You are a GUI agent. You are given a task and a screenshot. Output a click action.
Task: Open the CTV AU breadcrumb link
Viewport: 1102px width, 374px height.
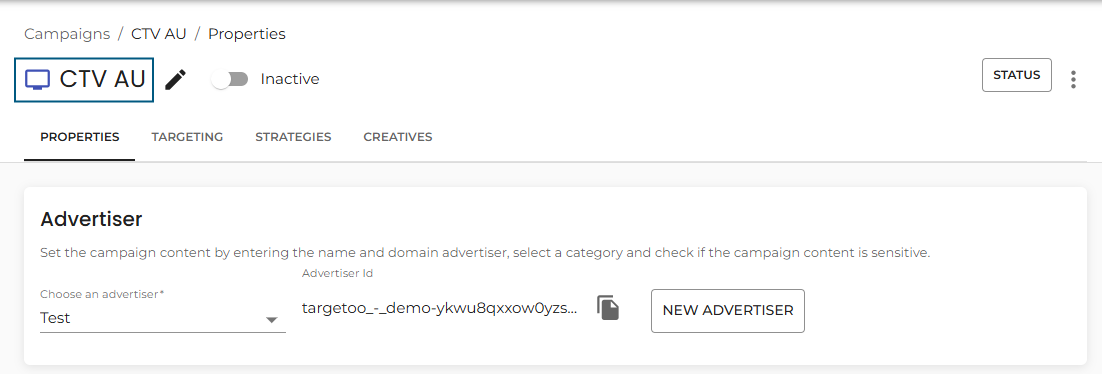(x=159, y=34)
